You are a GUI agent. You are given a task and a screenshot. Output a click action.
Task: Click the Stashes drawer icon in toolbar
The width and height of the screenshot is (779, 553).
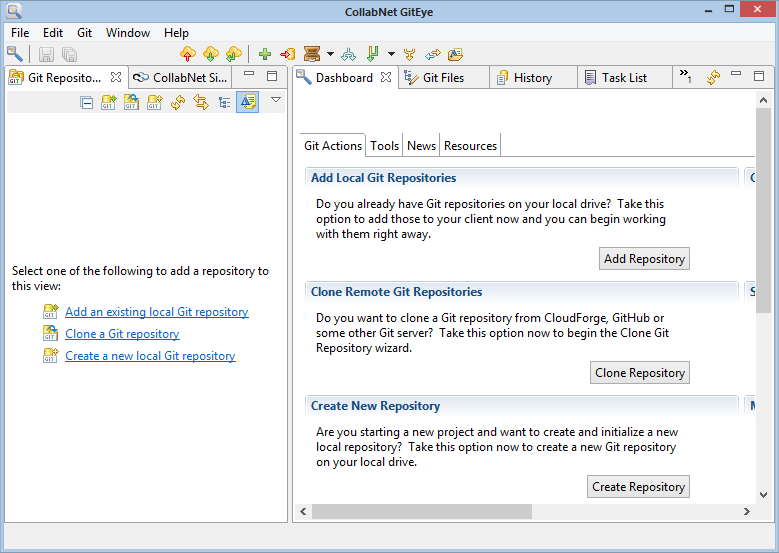pyautogui.click(x=312, y=54)
